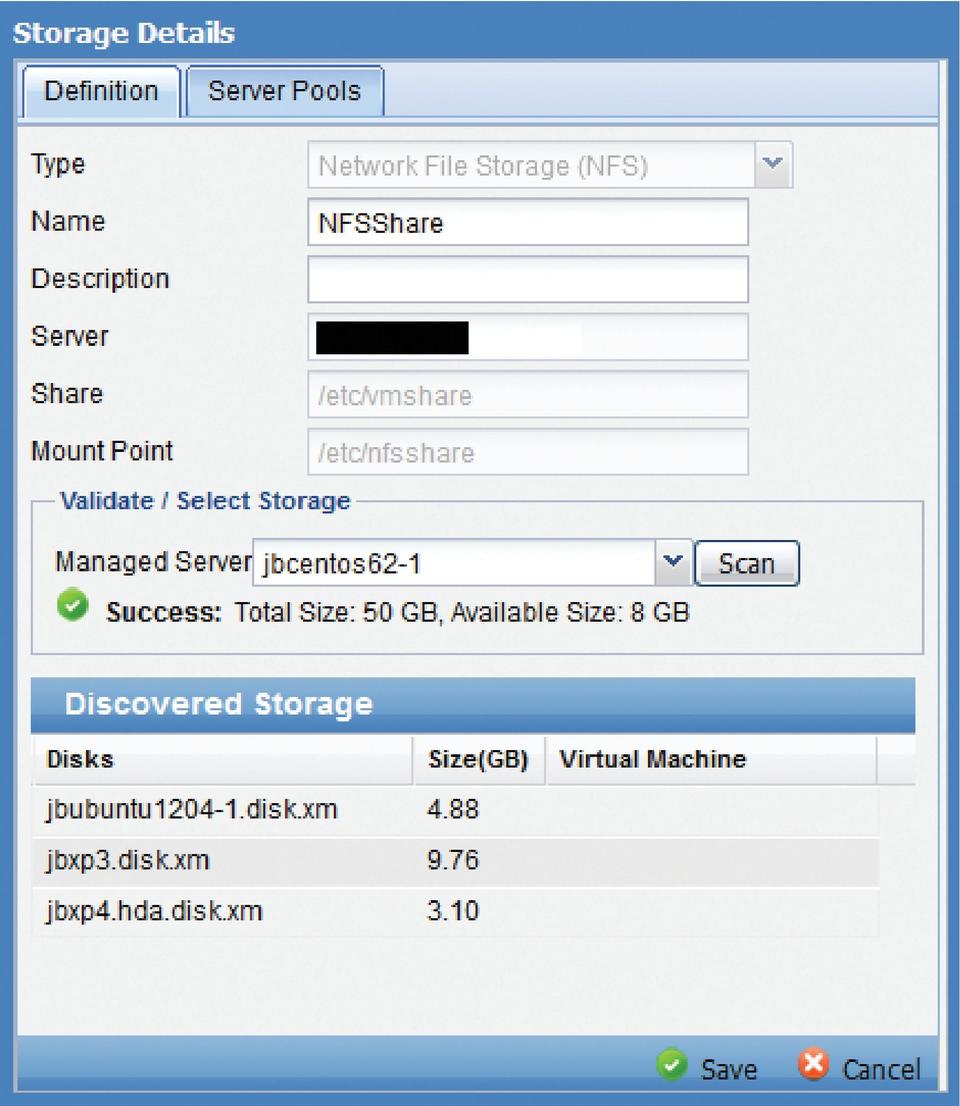Open the Type dropdown arrow

[772, 165]
